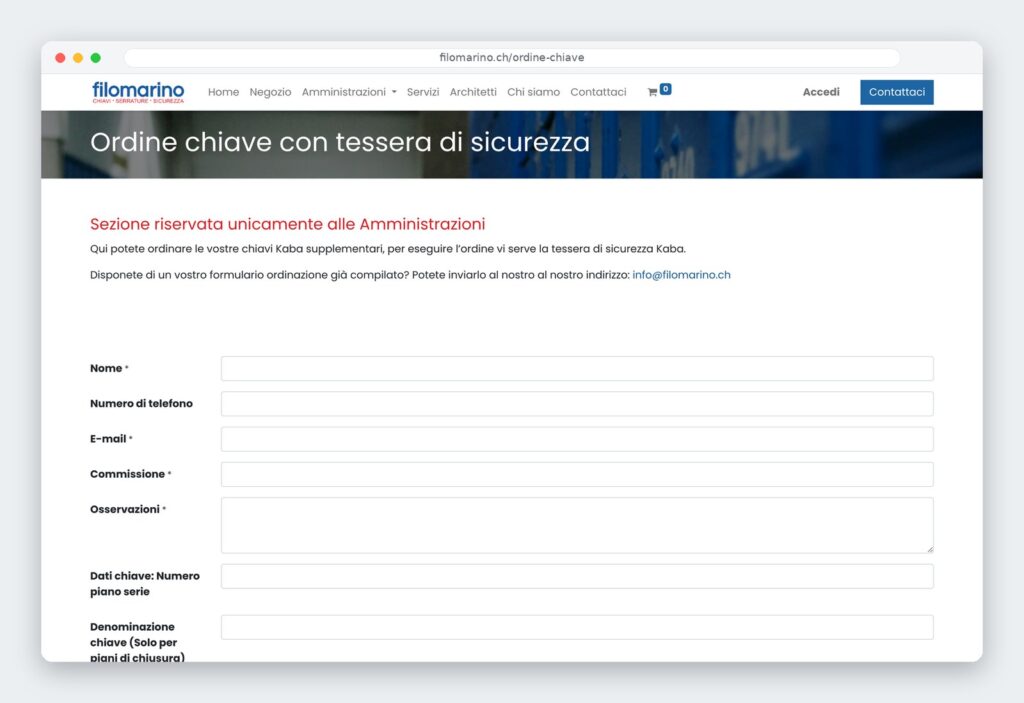The image size is (1024, 703).
Task: Open the Servizi page
Action: 423,92
